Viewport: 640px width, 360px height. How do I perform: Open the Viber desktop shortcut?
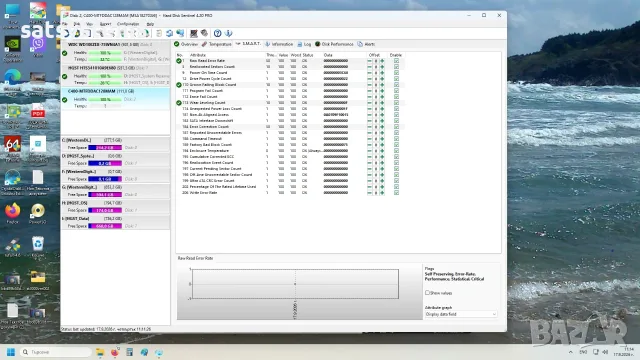coord(38,47)
